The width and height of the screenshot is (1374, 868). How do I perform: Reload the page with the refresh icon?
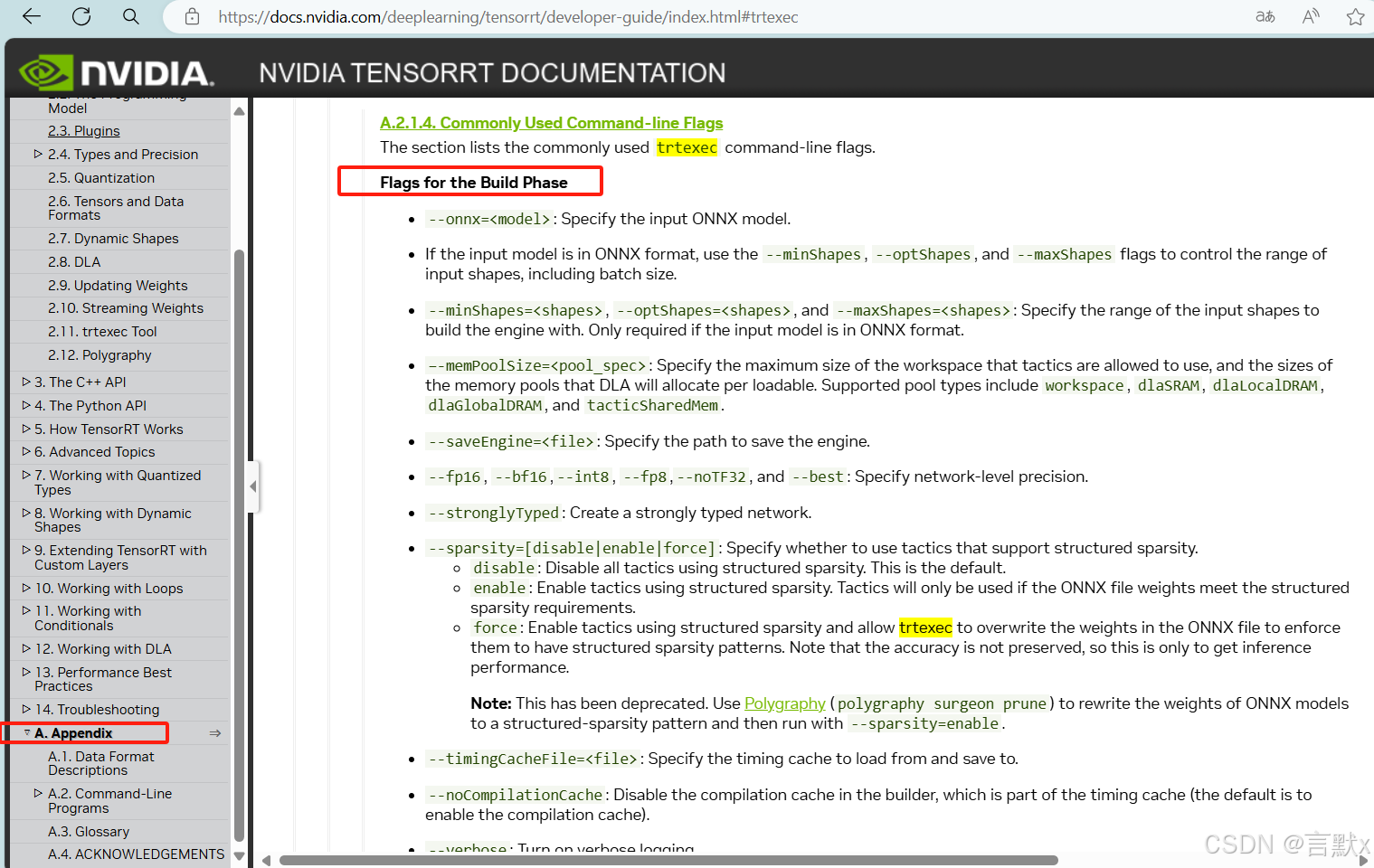pos(81,16)
